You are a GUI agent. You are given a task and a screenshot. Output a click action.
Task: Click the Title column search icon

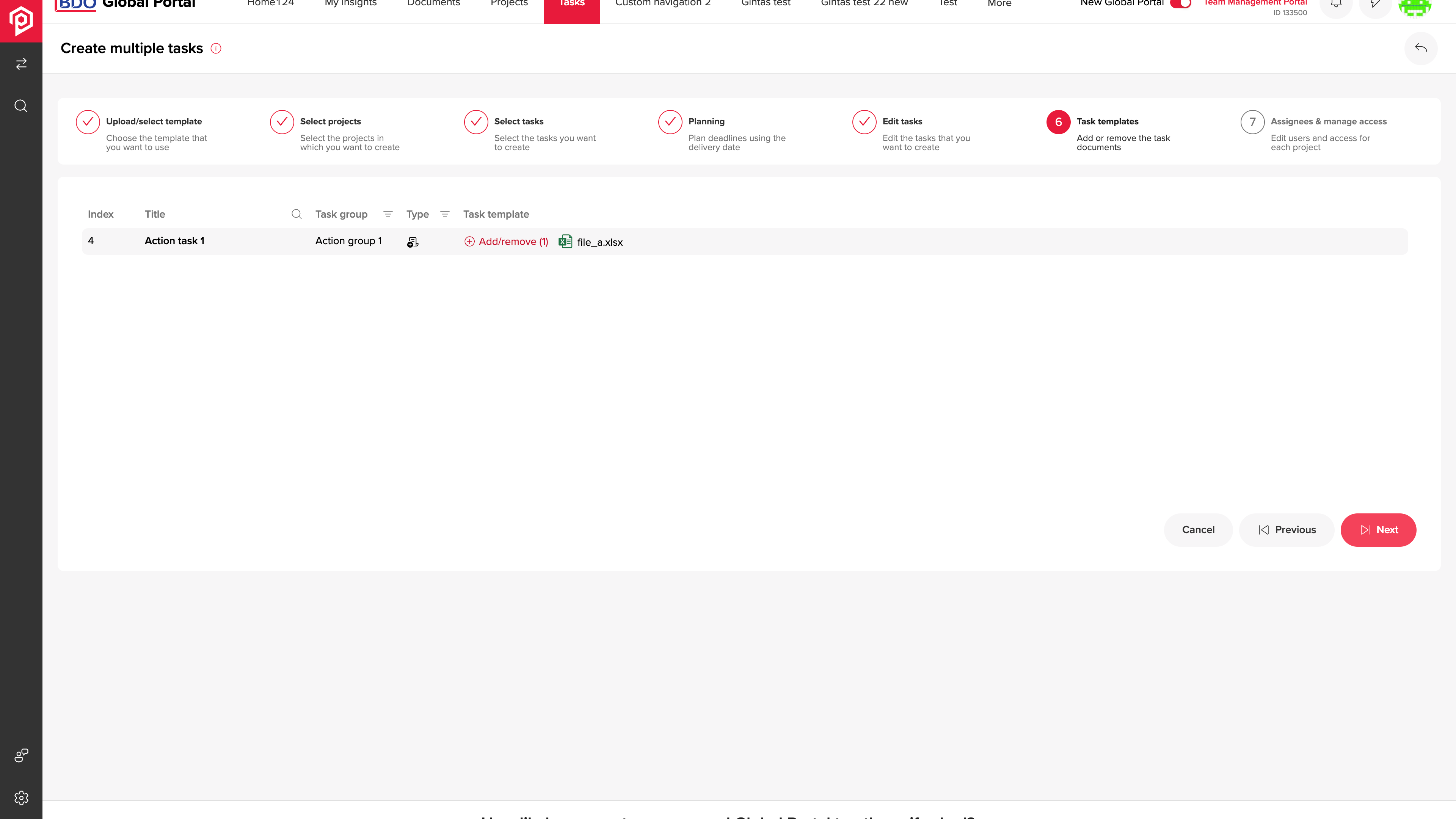[297, 214]
